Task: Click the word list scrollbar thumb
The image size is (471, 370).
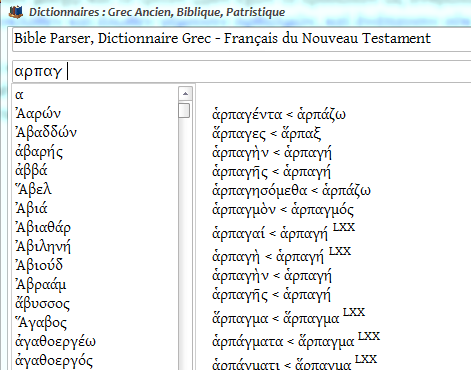Action: point(184,110)
